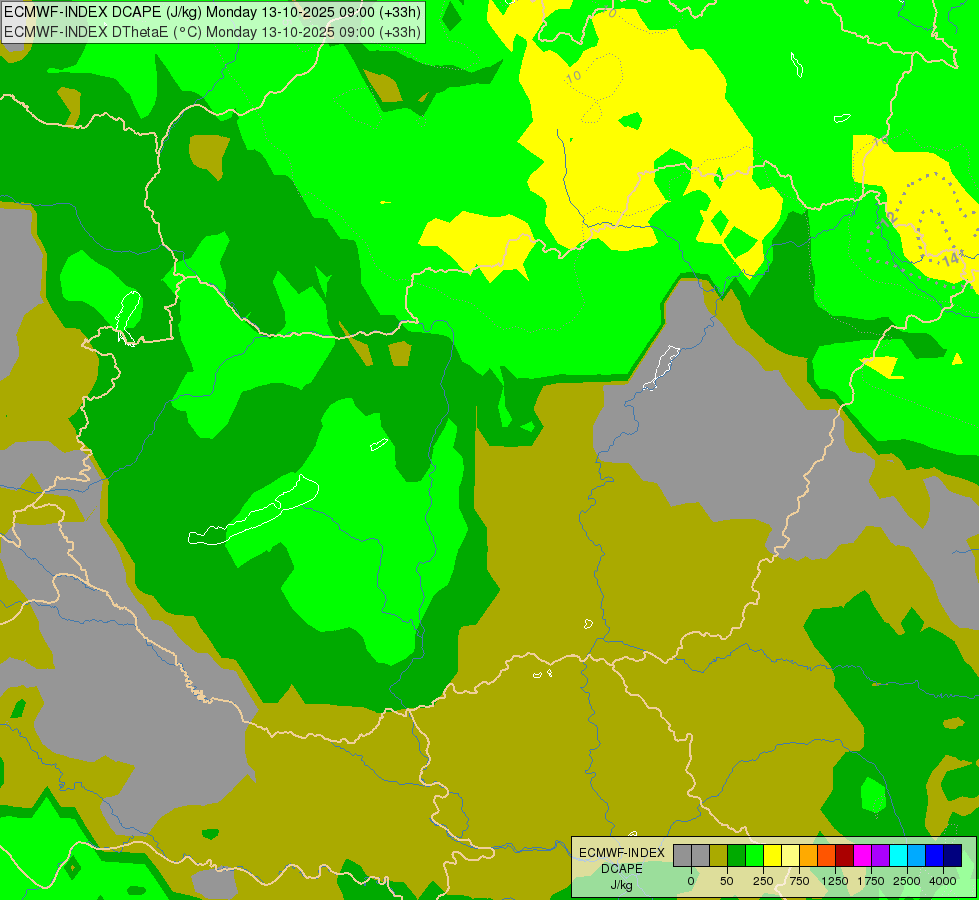Click the legend value 2500

coord(907,881)
